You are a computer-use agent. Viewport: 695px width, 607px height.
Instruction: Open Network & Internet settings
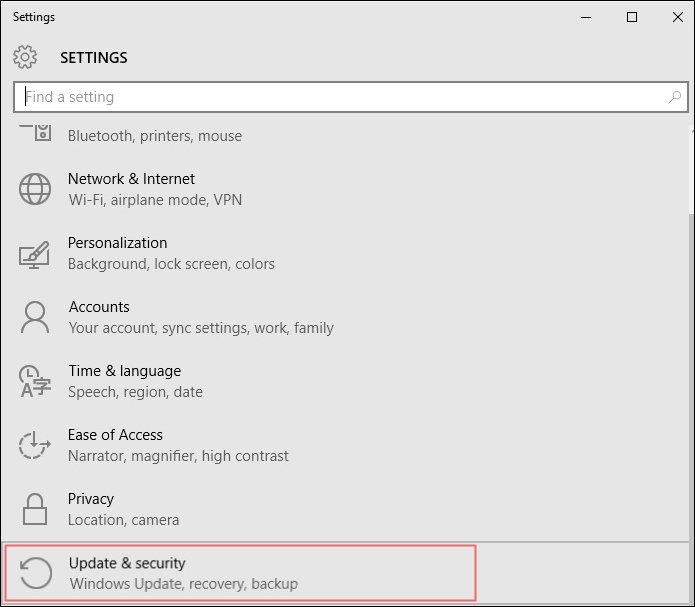click(x=131, y=179)
